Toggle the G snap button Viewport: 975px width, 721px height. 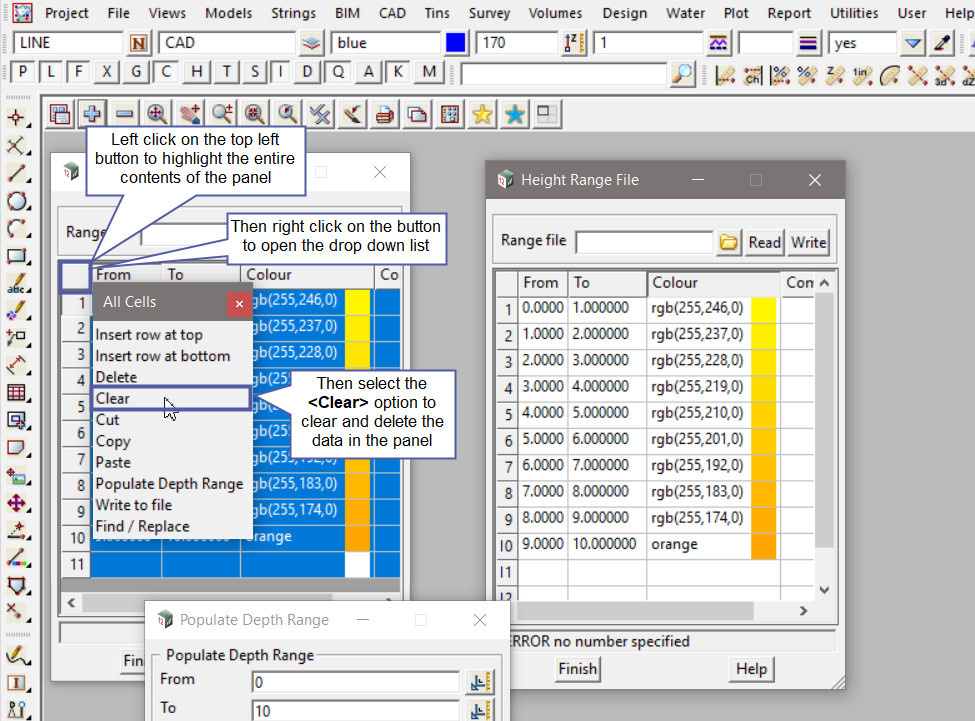137,72
